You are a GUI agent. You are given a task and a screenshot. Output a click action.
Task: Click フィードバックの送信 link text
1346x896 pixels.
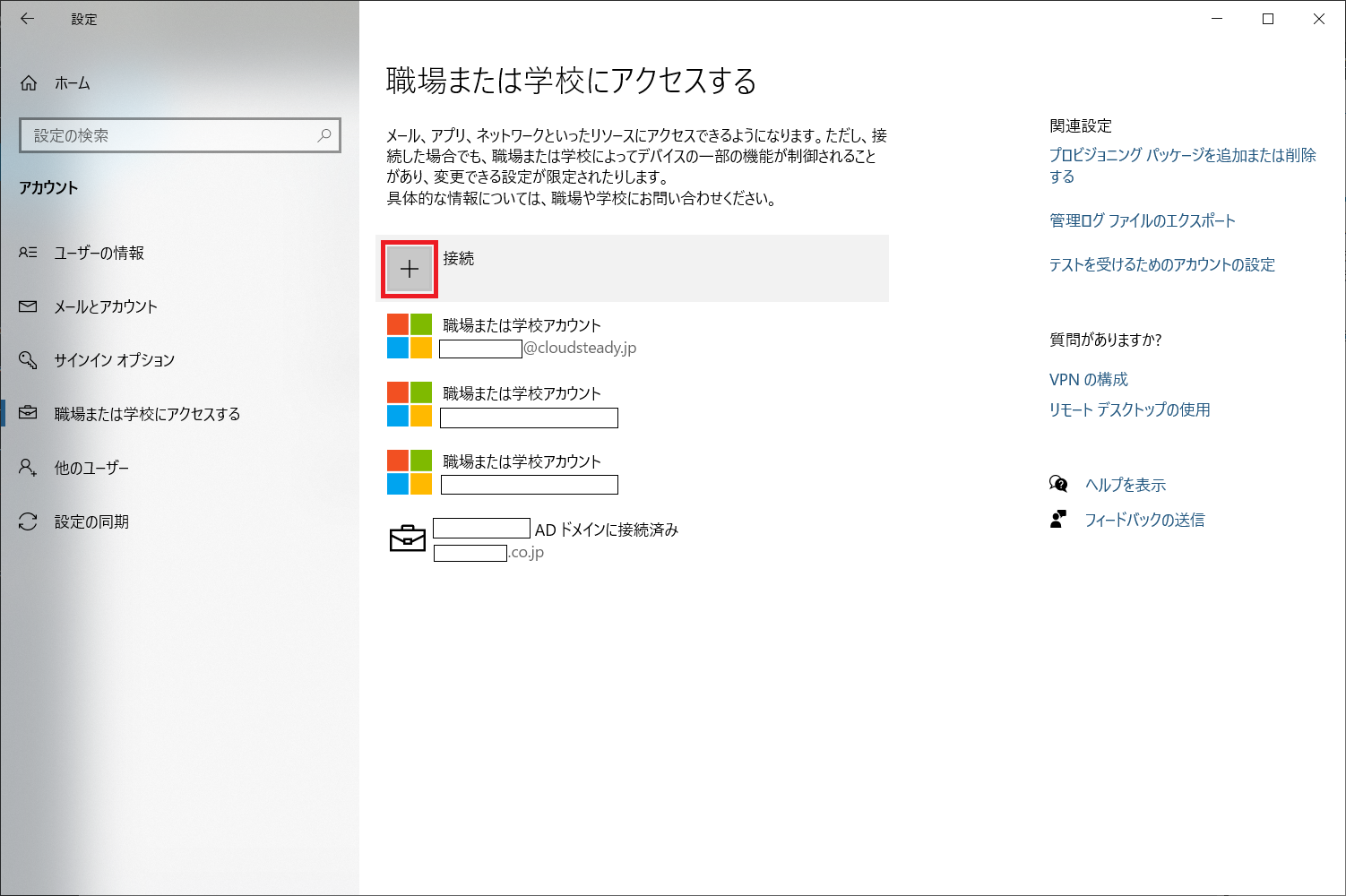[1145, 520]
